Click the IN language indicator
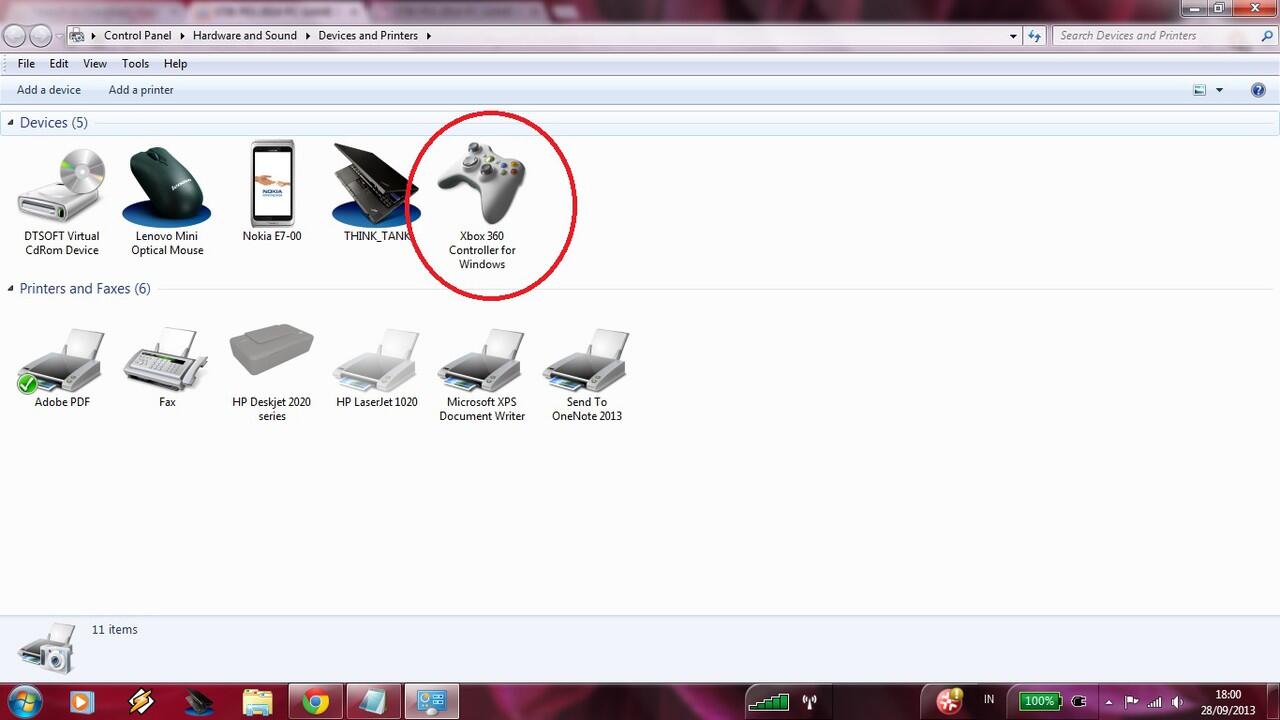The width and height of the screenshot is (1280, 720). click(989, 700)
